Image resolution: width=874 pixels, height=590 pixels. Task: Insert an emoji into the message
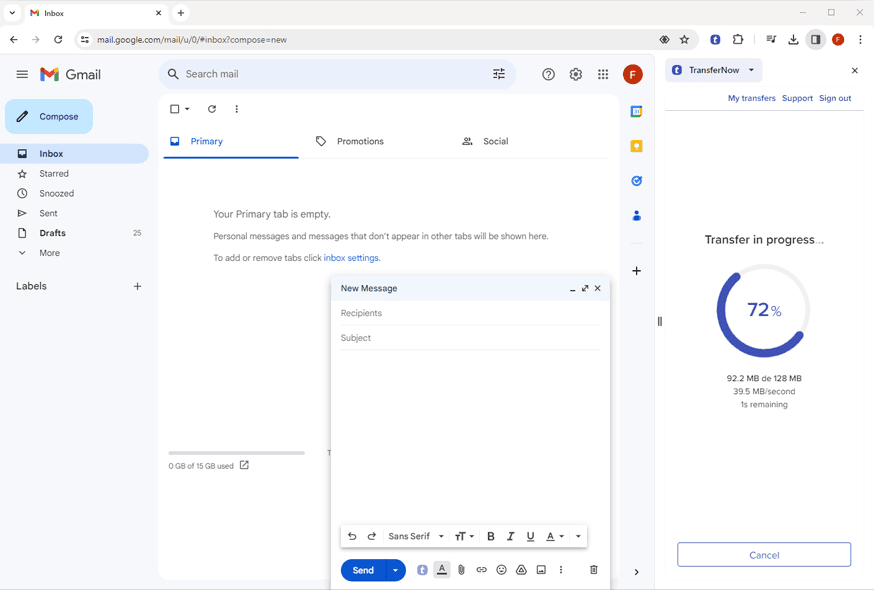(x=501, y=569)
